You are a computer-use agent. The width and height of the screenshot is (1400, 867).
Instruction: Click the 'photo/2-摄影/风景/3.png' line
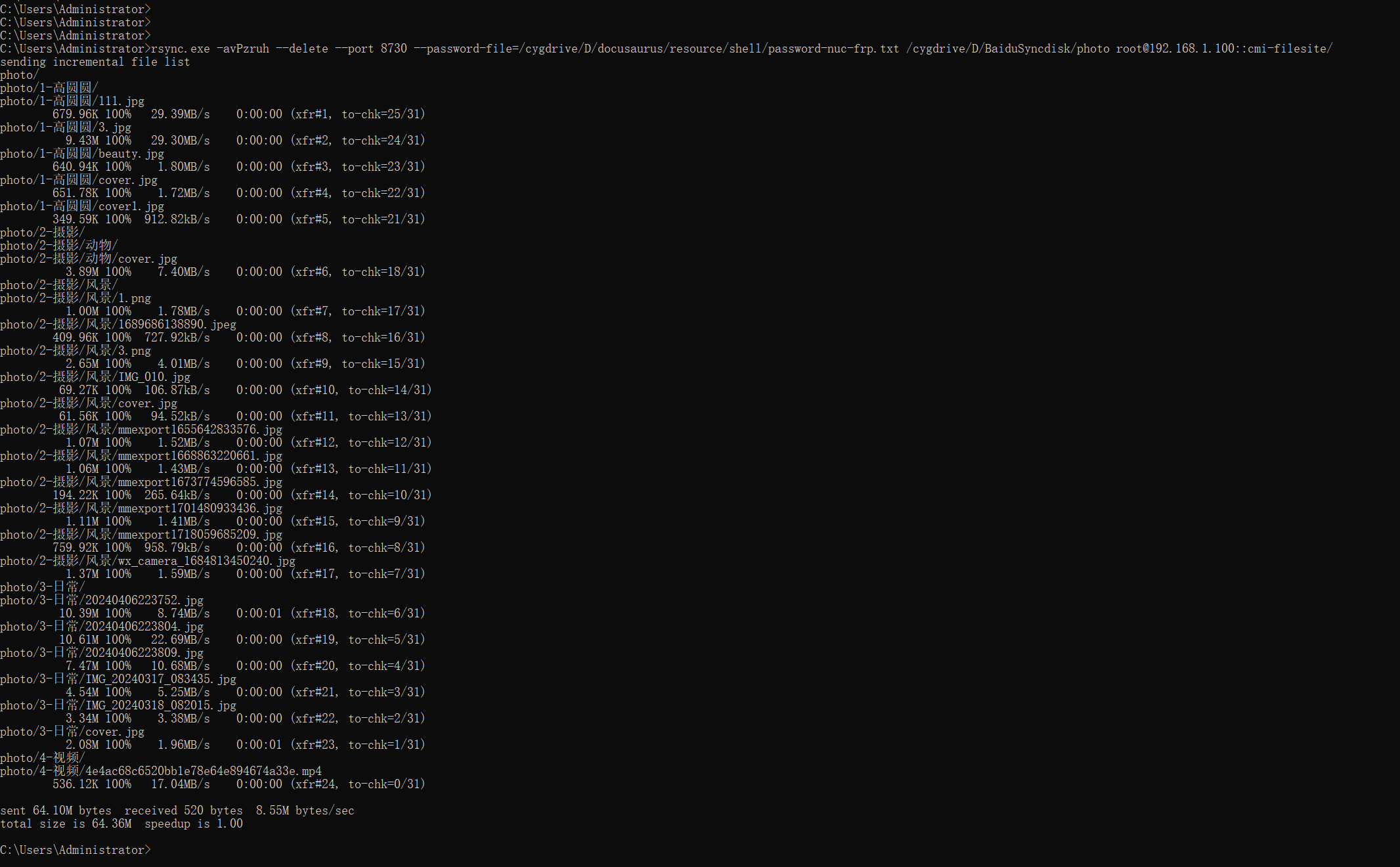76,351
